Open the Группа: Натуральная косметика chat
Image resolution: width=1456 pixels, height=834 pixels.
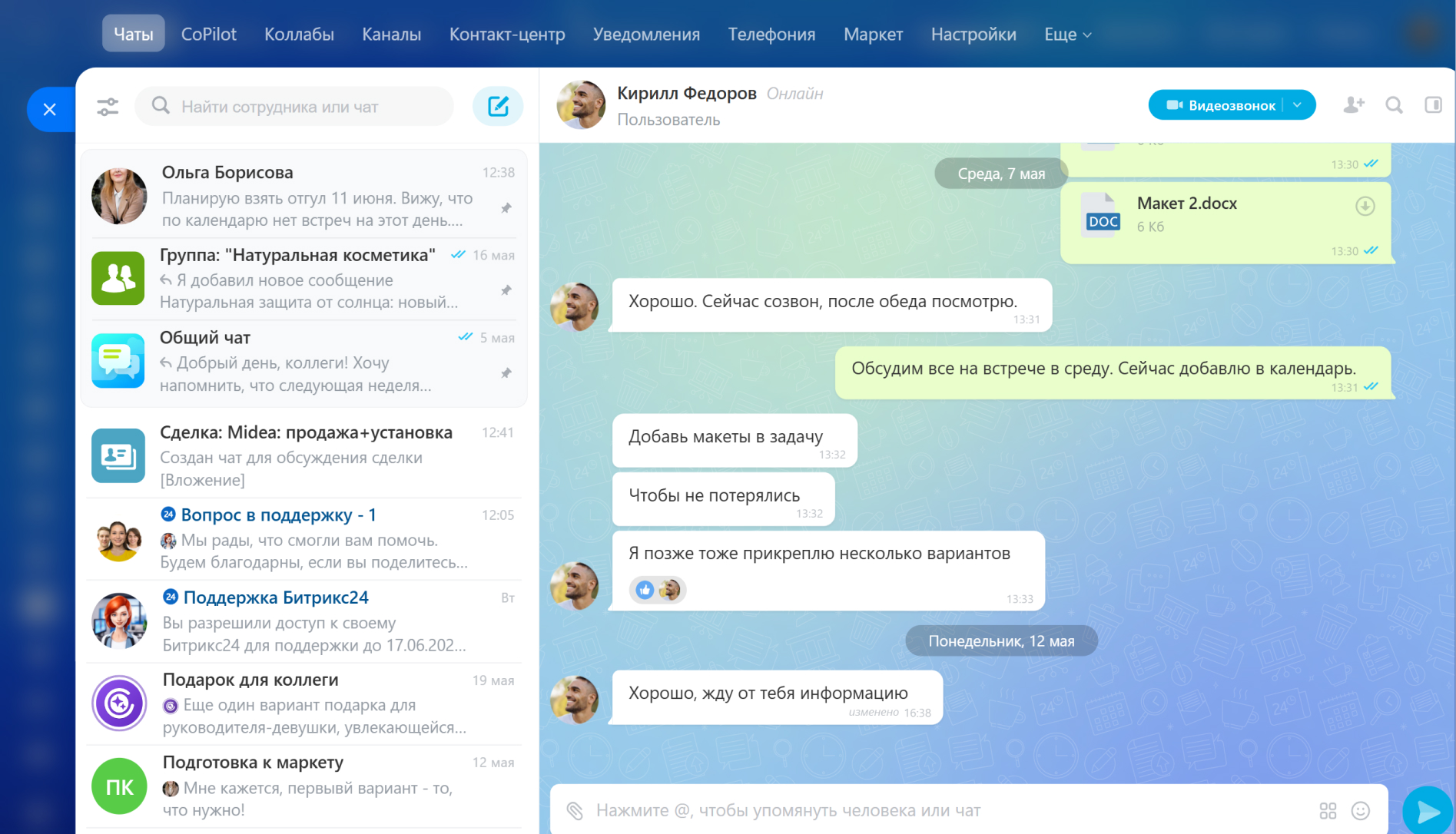pos(304,278)
